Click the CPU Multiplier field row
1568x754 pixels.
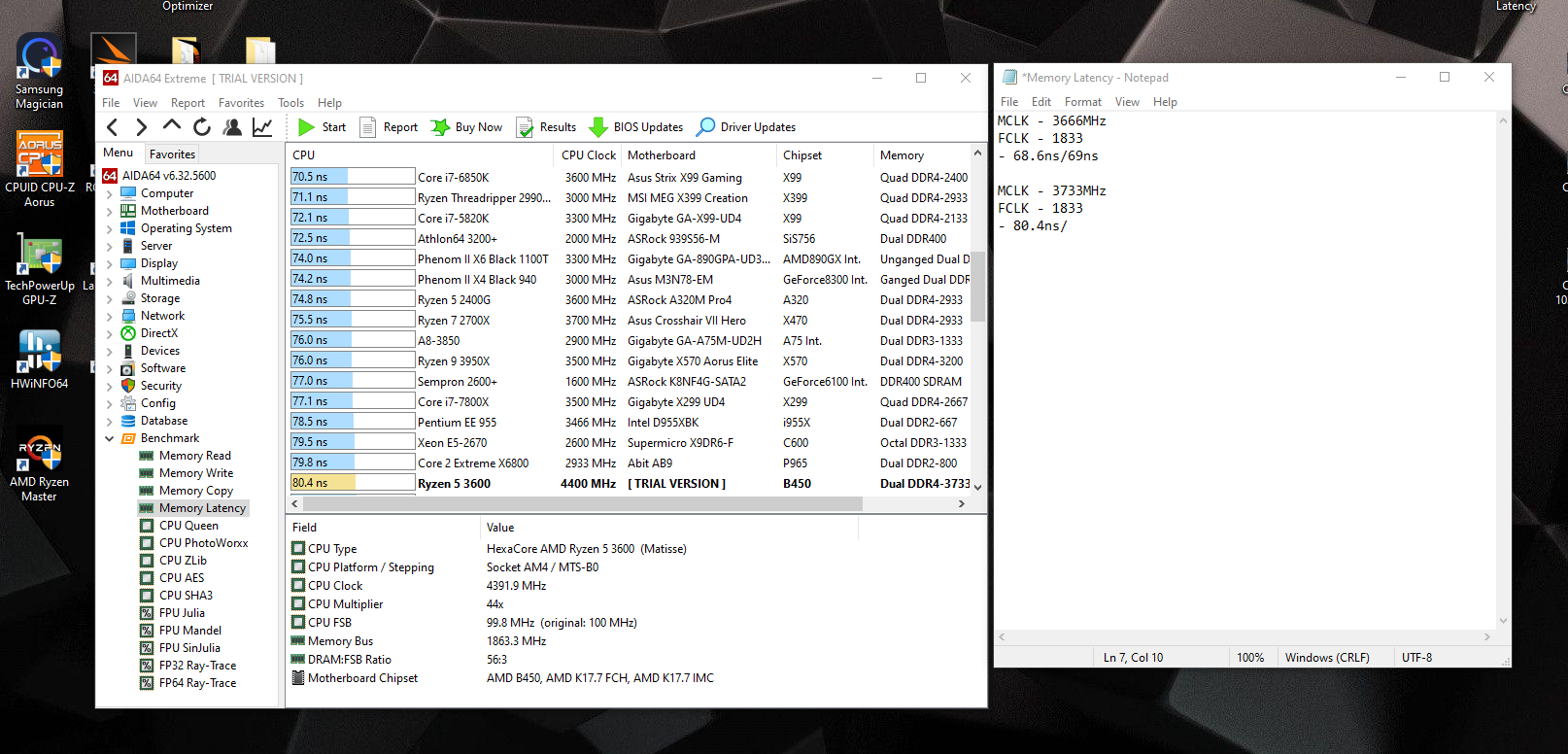tap(636, 604)
